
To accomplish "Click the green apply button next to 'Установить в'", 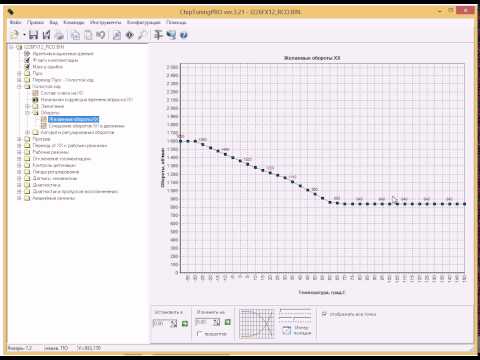I will 184,323.
